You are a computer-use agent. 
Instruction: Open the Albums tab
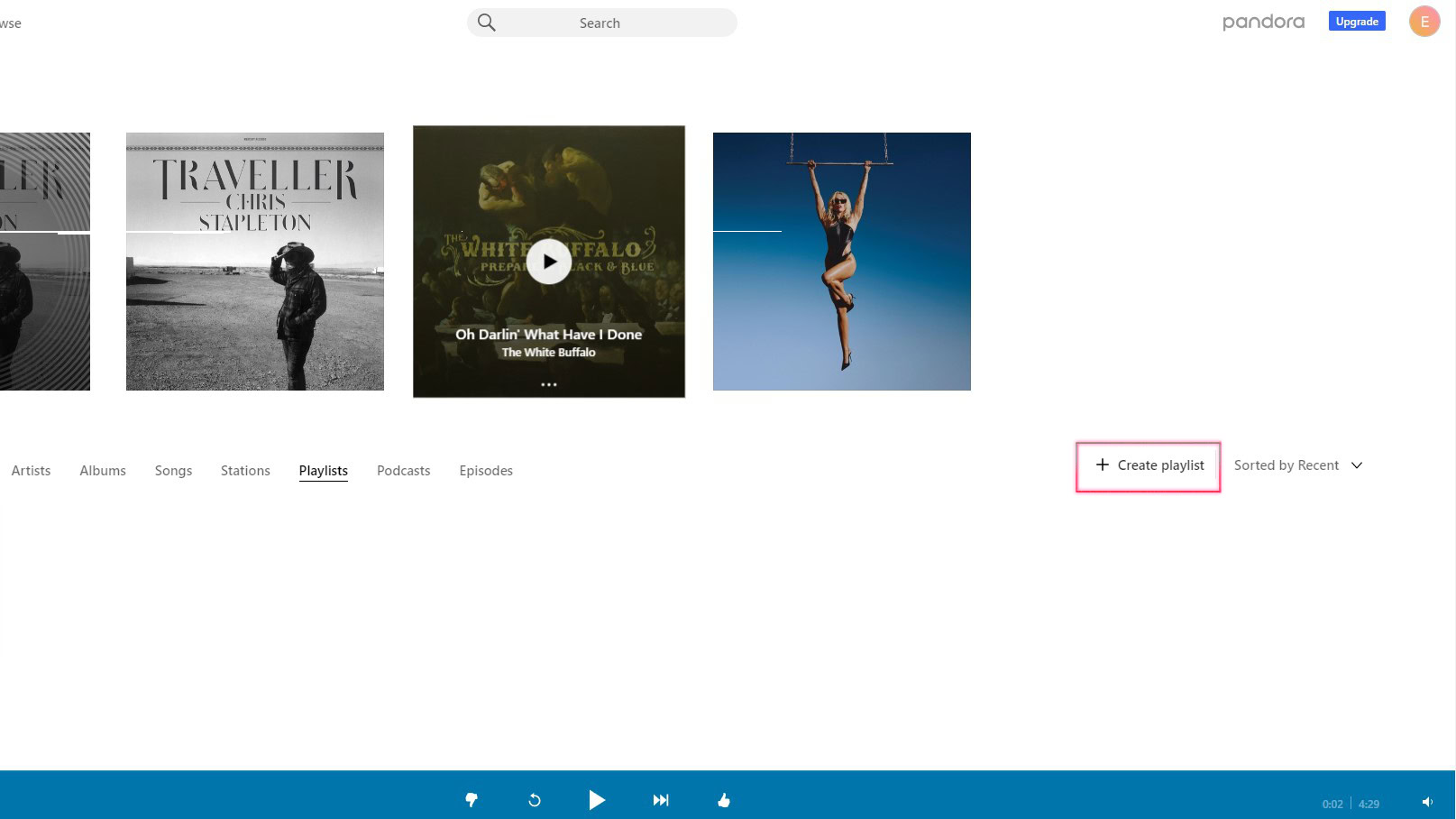pyautogui.click(x=103, y=471)
